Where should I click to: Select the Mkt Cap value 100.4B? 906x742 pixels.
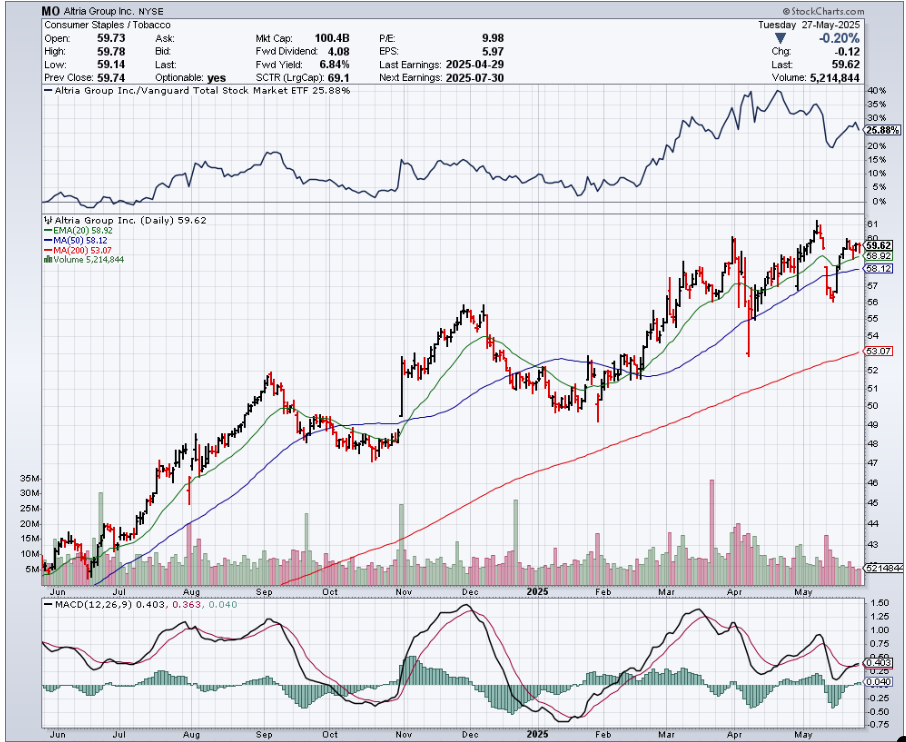[x=332, y=38]
